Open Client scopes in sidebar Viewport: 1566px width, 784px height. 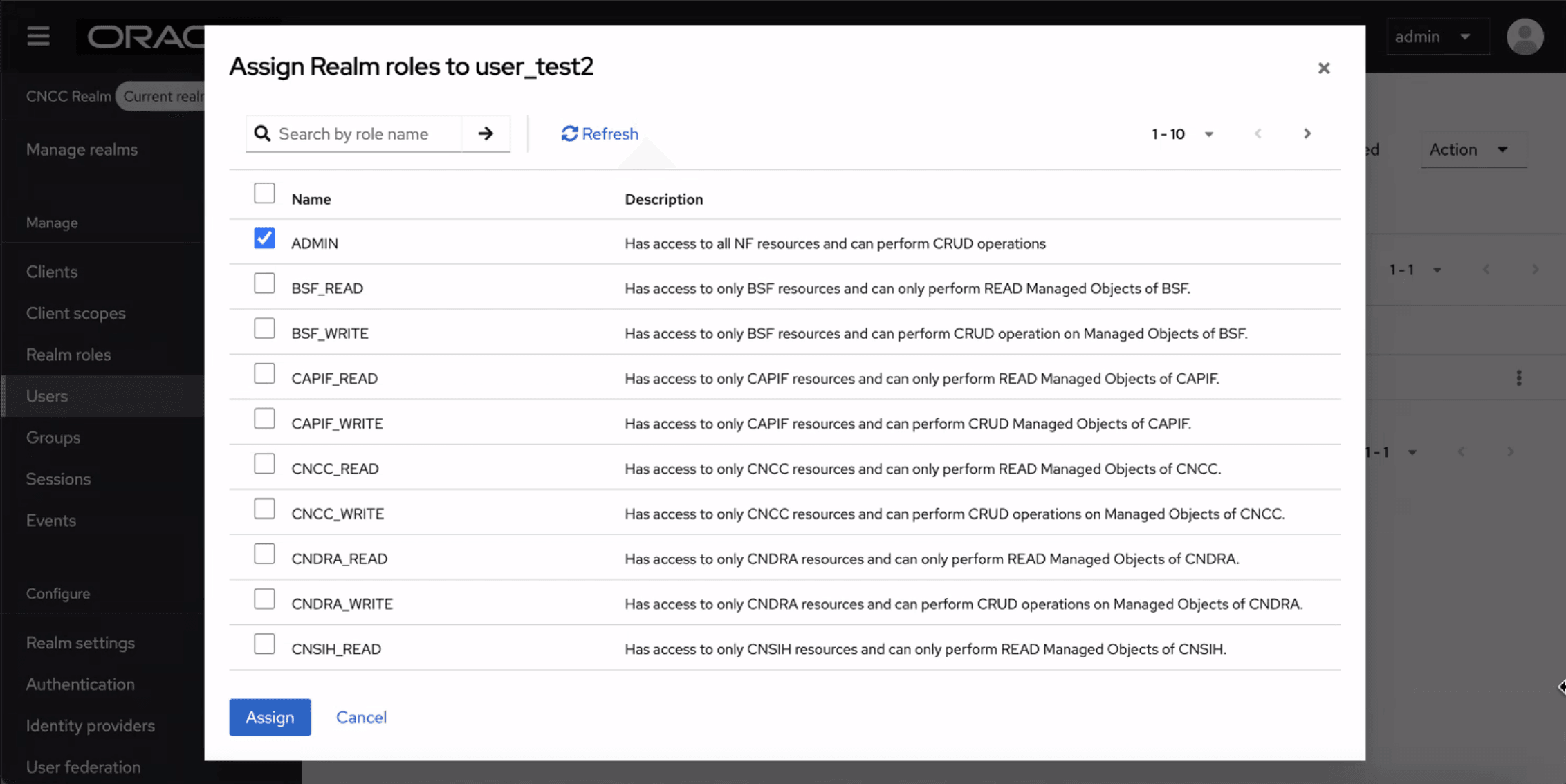pyautogui.click(x=76, y=313)
